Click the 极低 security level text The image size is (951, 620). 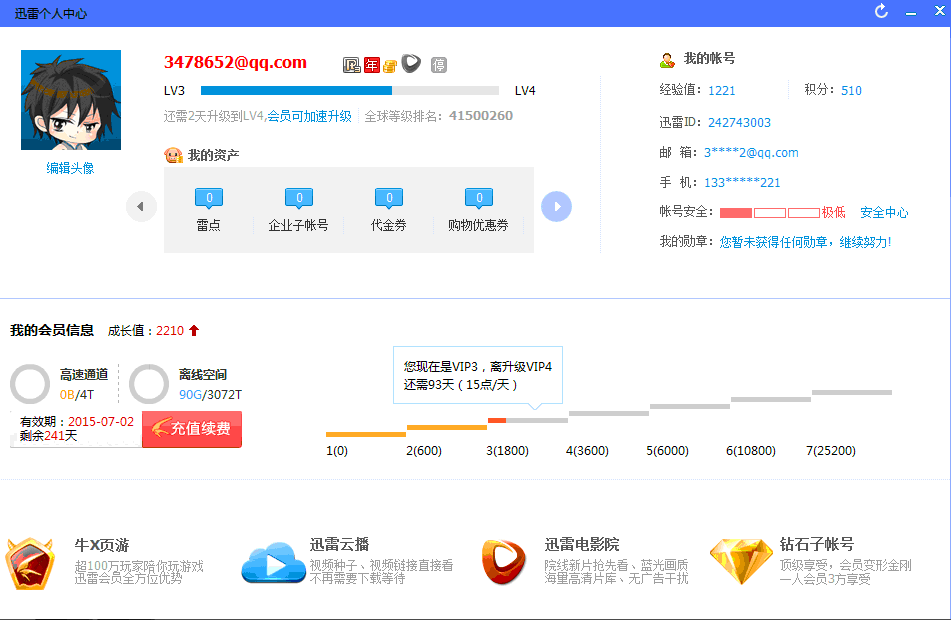(833, 212)
